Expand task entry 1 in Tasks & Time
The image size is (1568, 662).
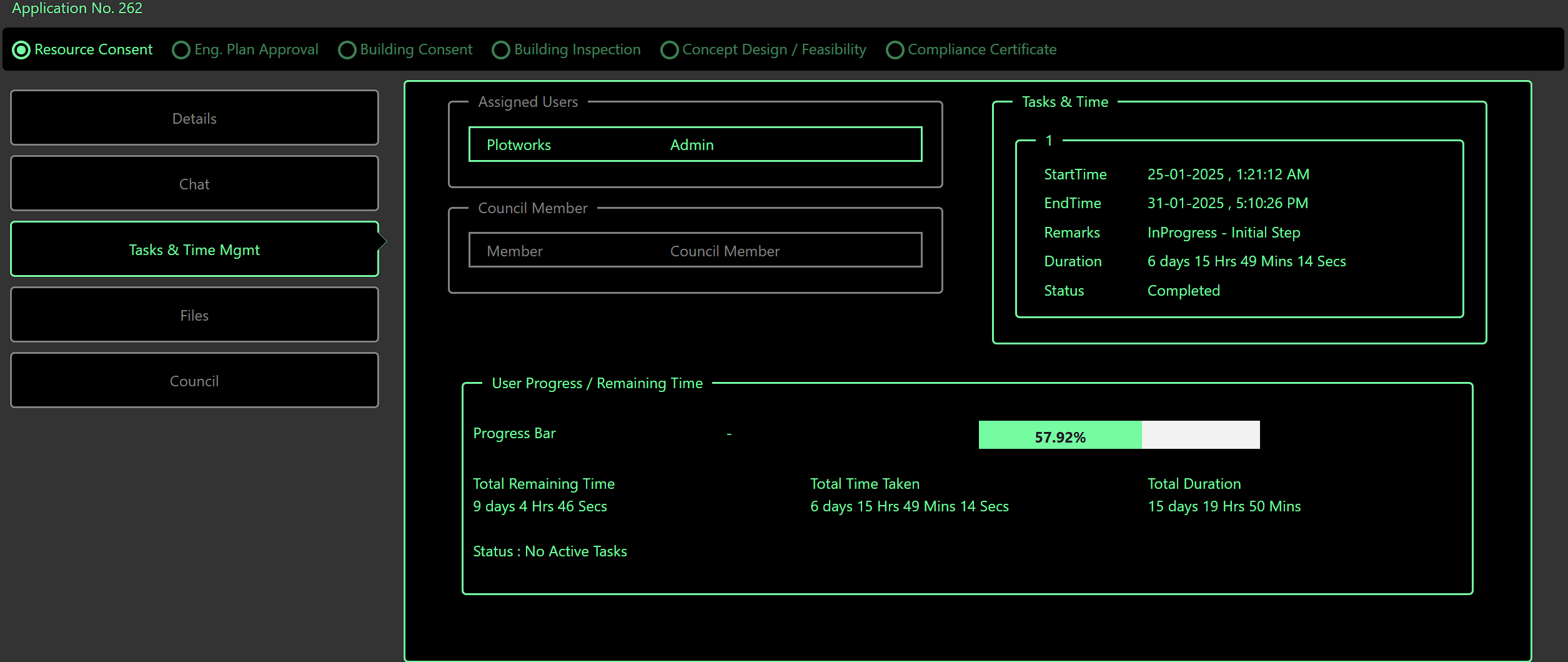1049,141
